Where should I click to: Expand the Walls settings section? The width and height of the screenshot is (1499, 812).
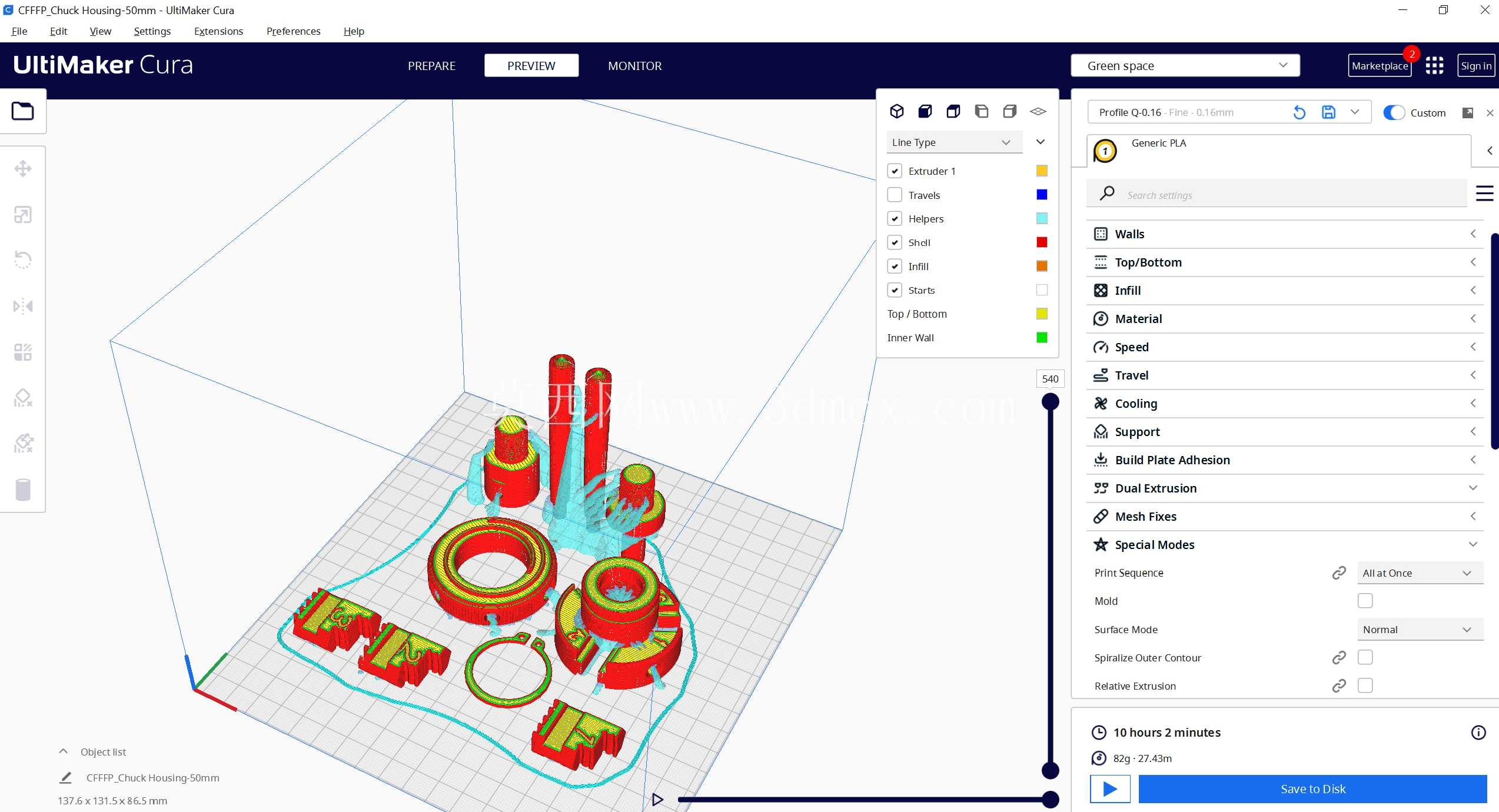[x=1284, y=234]
